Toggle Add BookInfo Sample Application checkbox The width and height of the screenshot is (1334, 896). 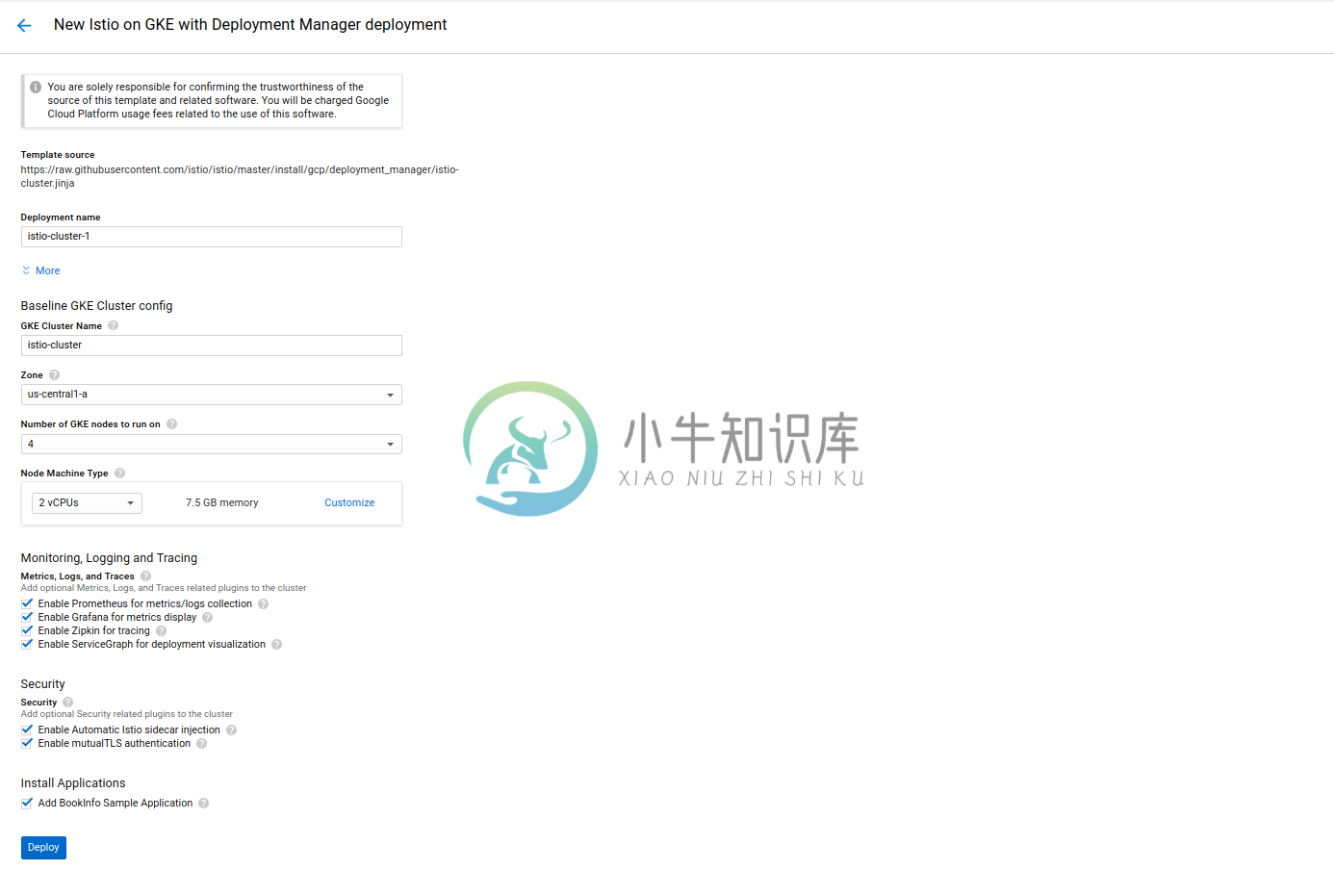point(27,804)
